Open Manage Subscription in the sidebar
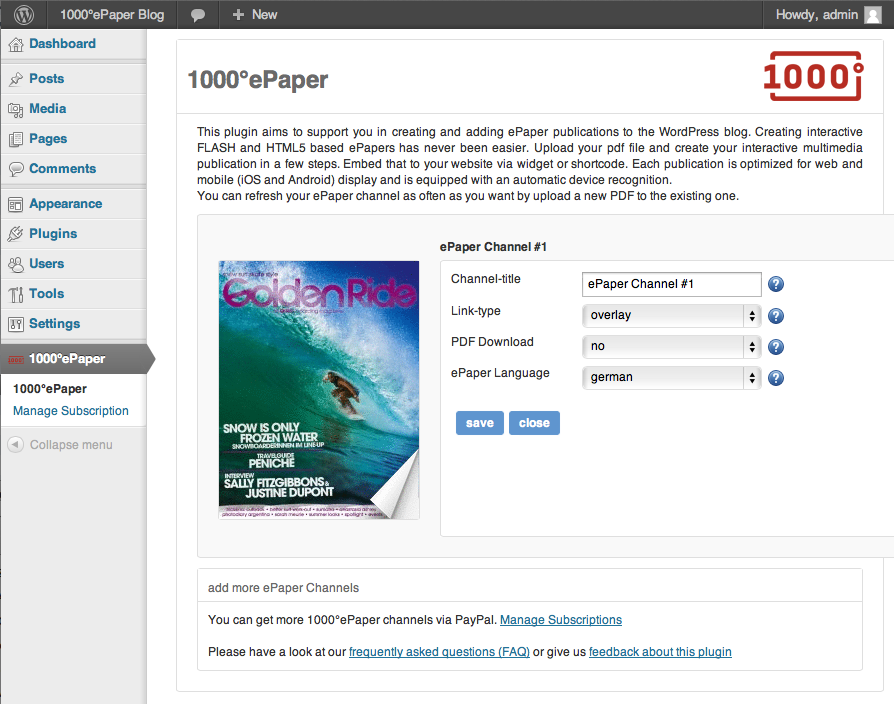 pyautogui.click(x=71, y=411)
